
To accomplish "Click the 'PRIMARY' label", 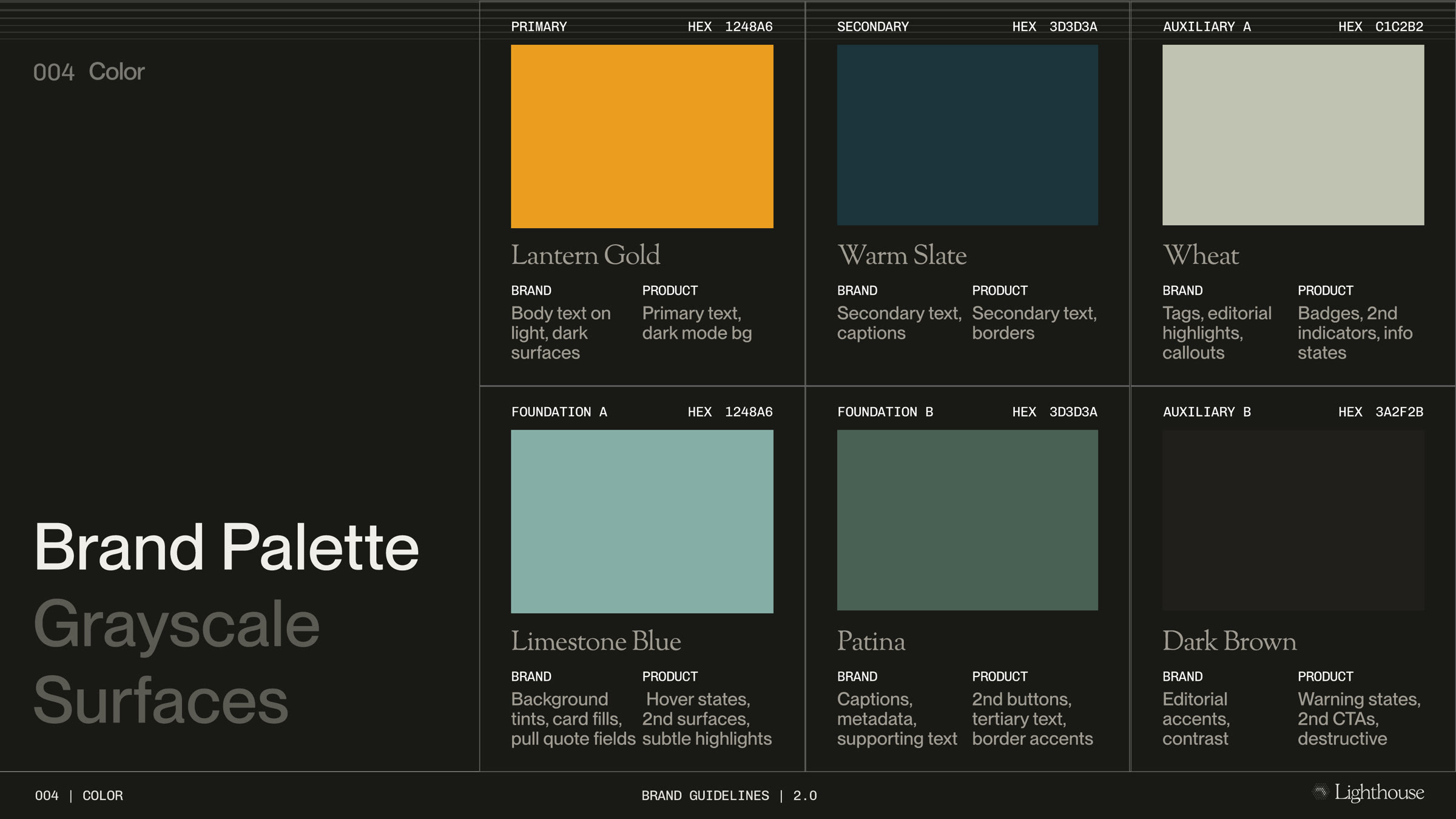I will 539,27.
